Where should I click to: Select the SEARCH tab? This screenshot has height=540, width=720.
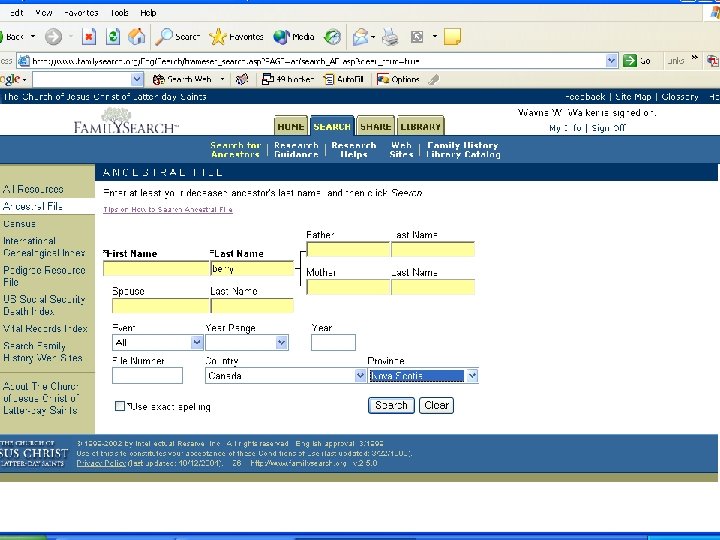(x=332, y=126)
